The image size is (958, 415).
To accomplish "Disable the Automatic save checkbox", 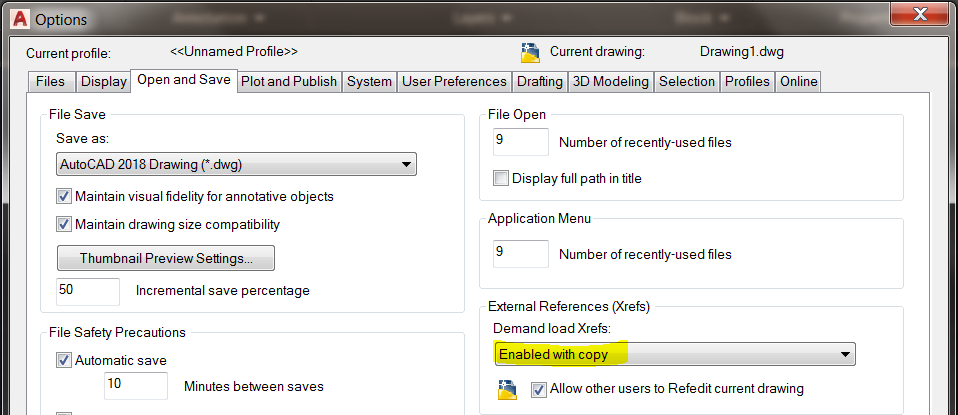I will click(x=65, y=361).
